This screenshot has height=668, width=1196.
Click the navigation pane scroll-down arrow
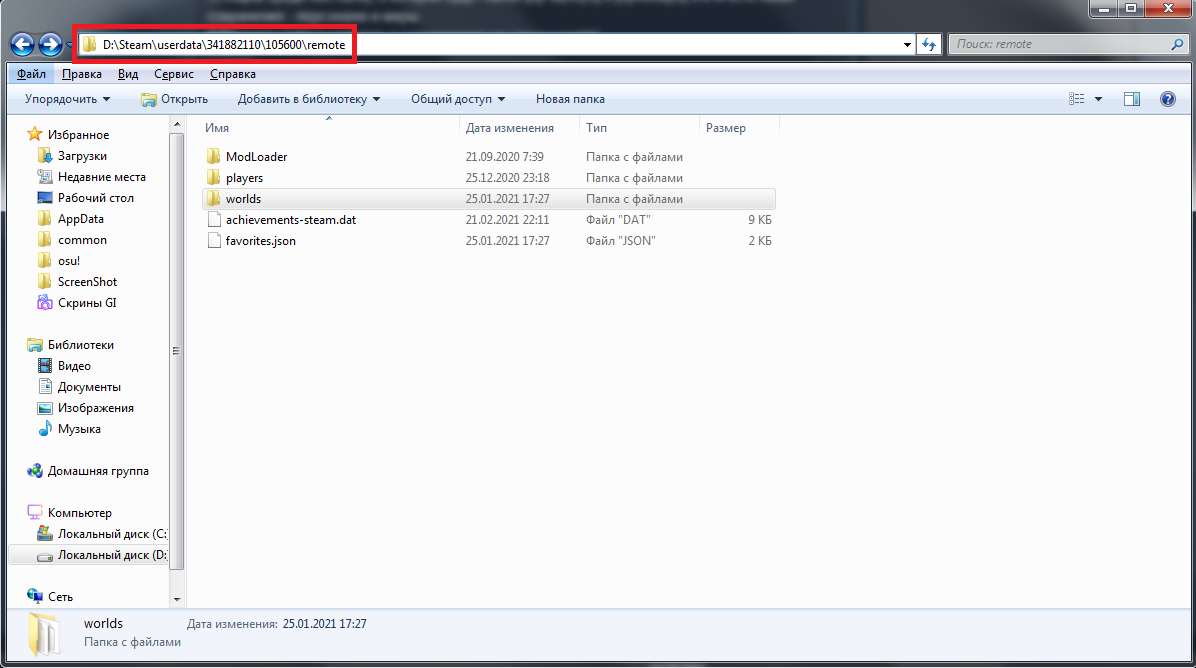[x=177, y=599]
